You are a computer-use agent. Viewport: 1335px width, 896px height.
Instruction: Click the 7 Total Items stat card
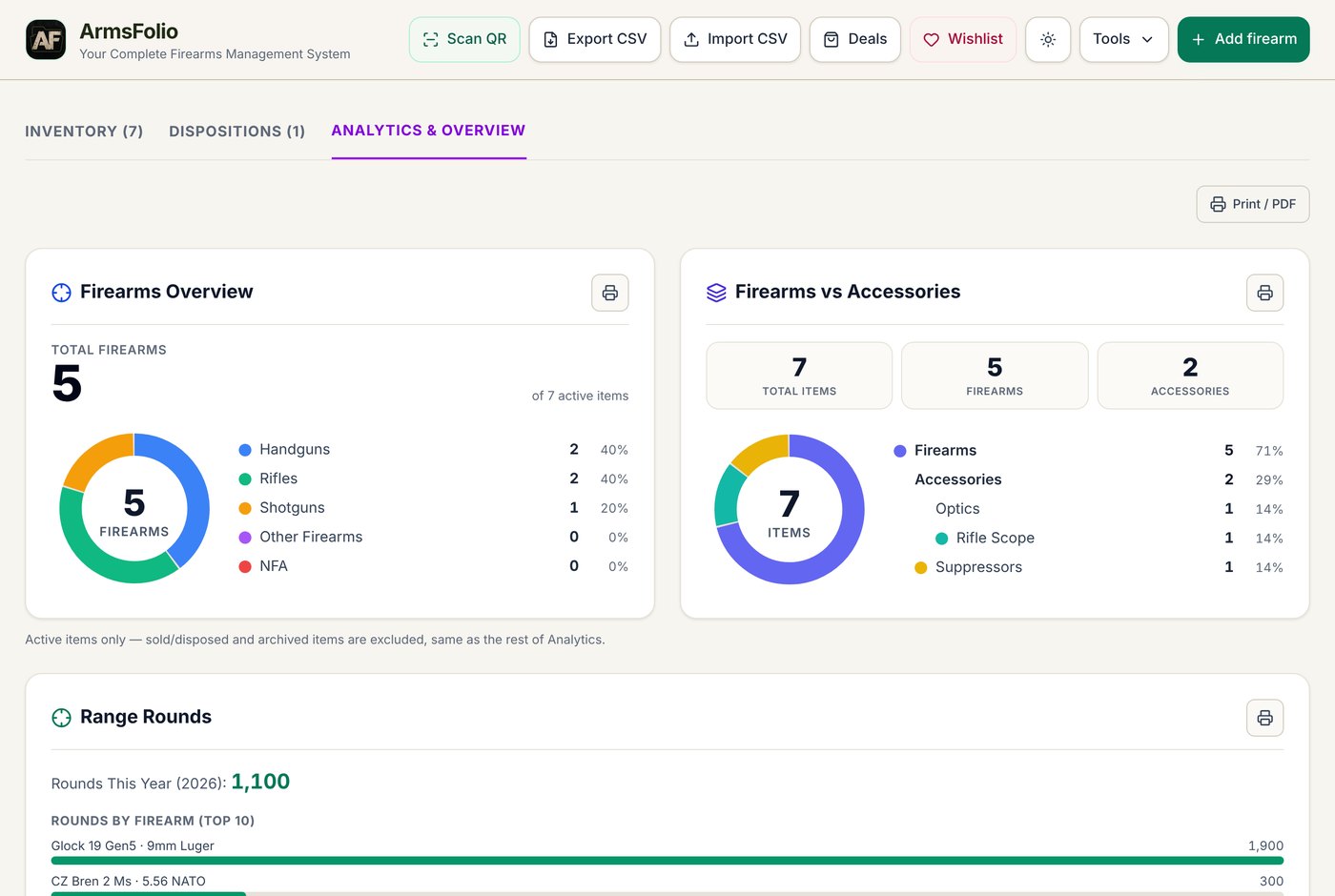tap(799, 376)
